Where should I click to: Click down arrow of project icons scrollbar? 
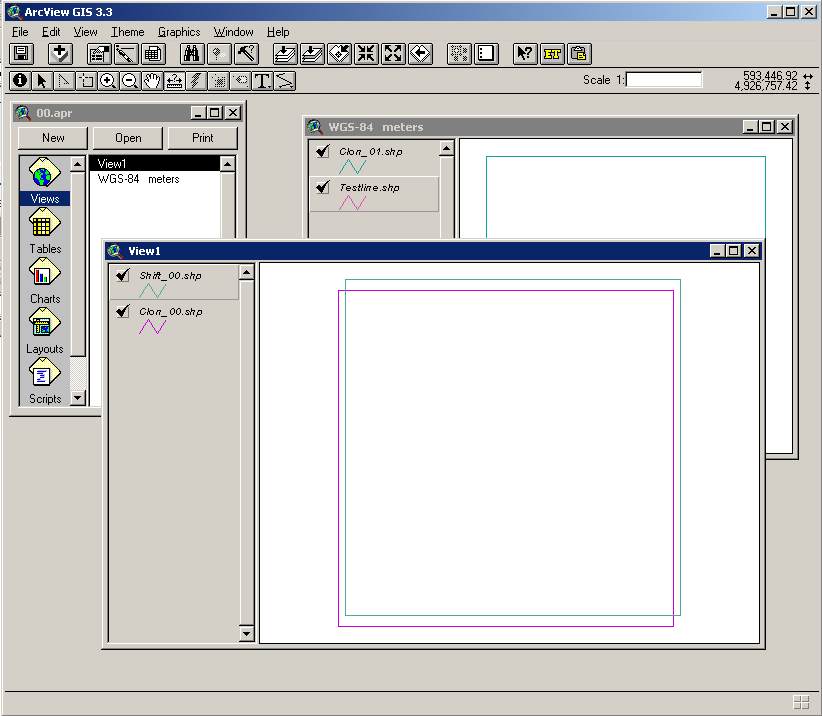78,398
